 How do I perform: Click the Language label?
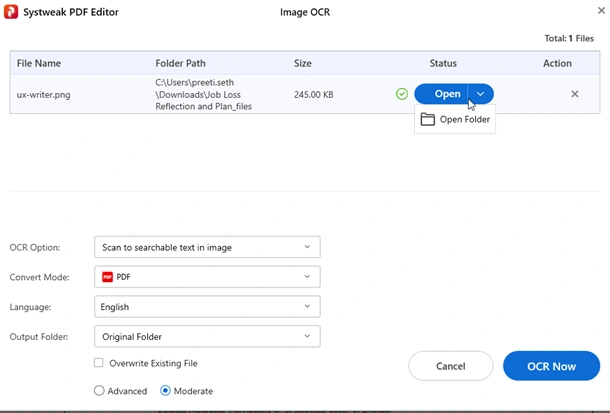pos(30,307)
